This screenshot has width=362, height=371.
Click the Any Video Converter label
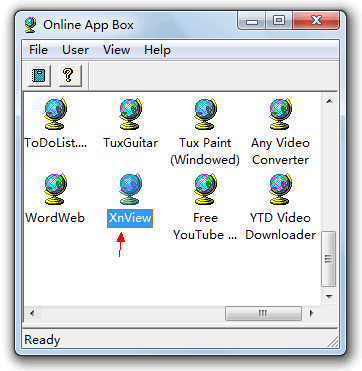pyautogui.click(x=280, y=151)
